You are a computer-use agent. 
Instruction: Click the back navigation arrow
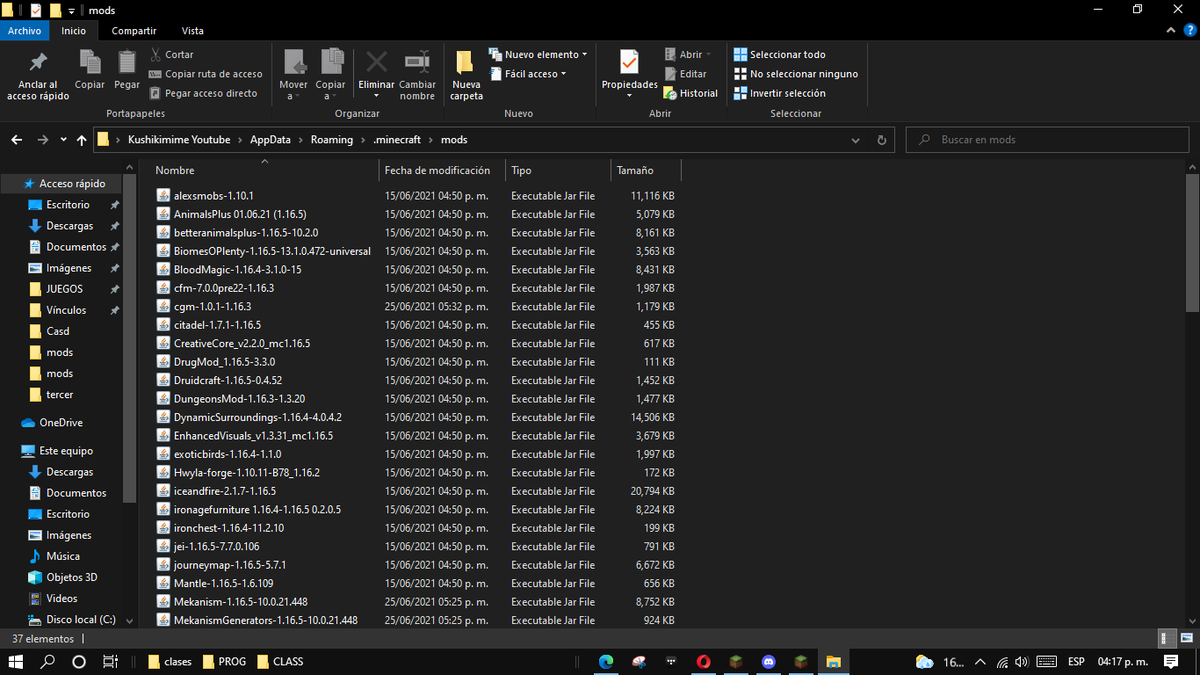pos(16,140)
